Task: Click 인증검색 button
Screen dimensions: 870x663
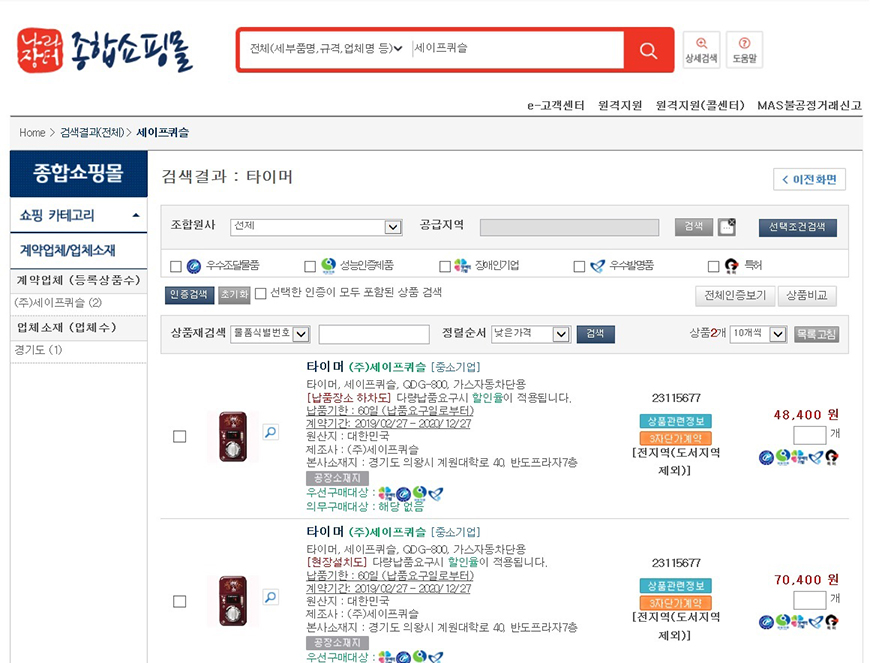Action: (x=189, y=295)
